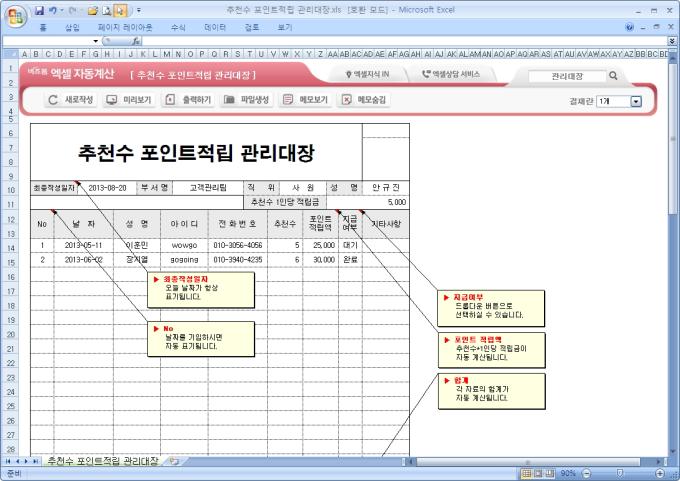The image size is (680, 481).
Task: Click the 포인트 적립액 memo note box
Action: tap(491, 350)
